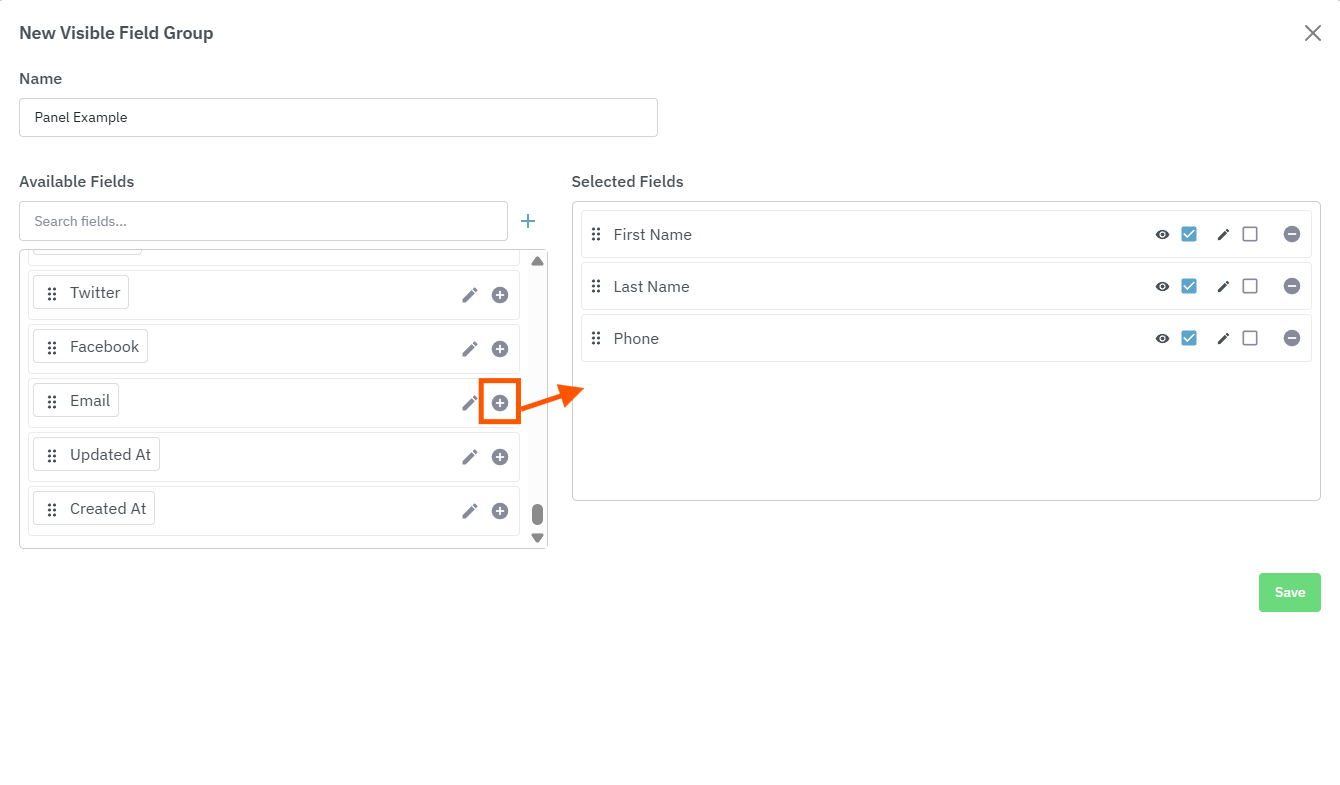1340x785 pixels.
Task: Click the blue plus icon beside the search box
Action: coord(528,221)
